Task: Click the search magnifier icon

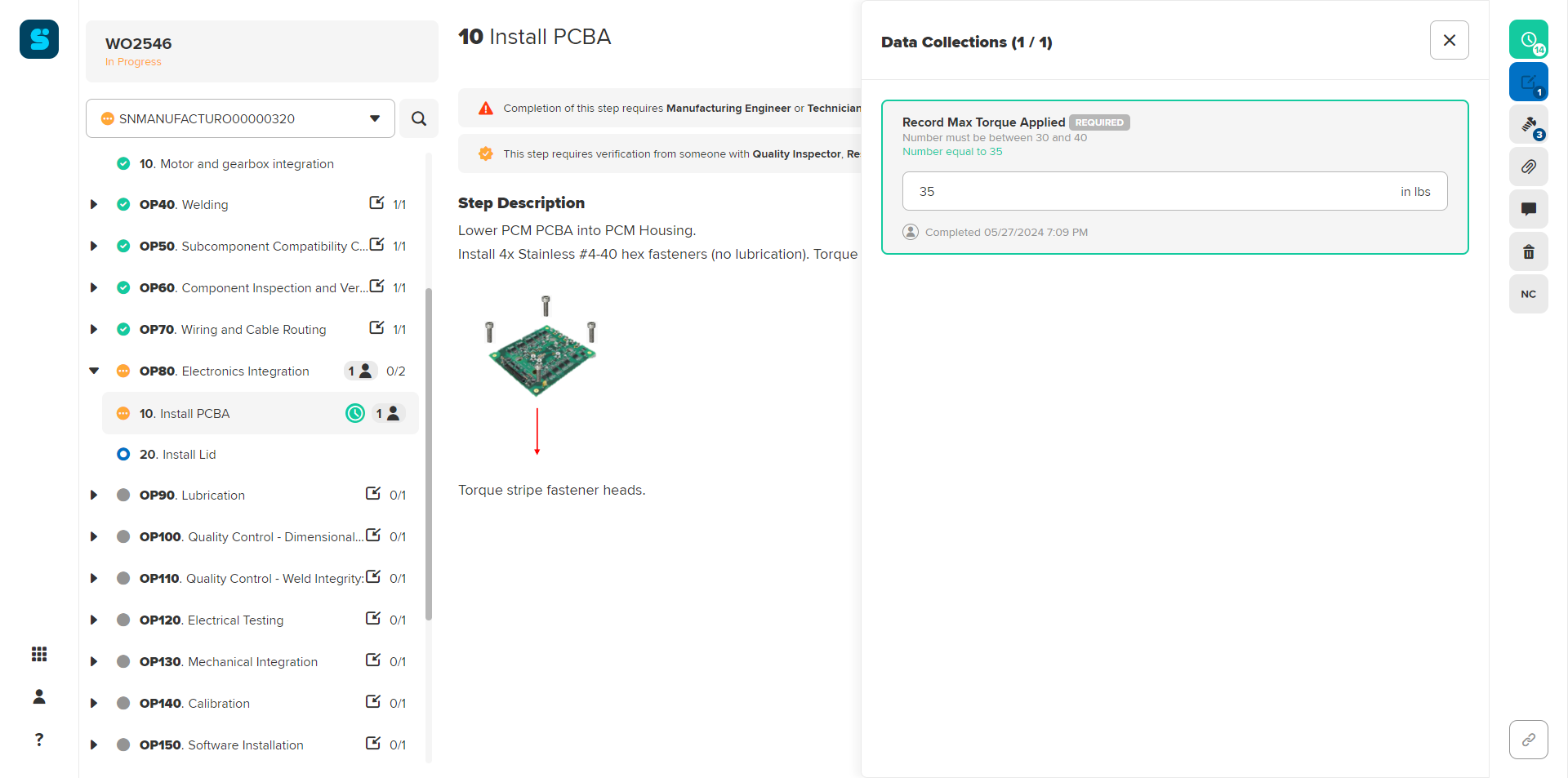Action: [419, 118]
